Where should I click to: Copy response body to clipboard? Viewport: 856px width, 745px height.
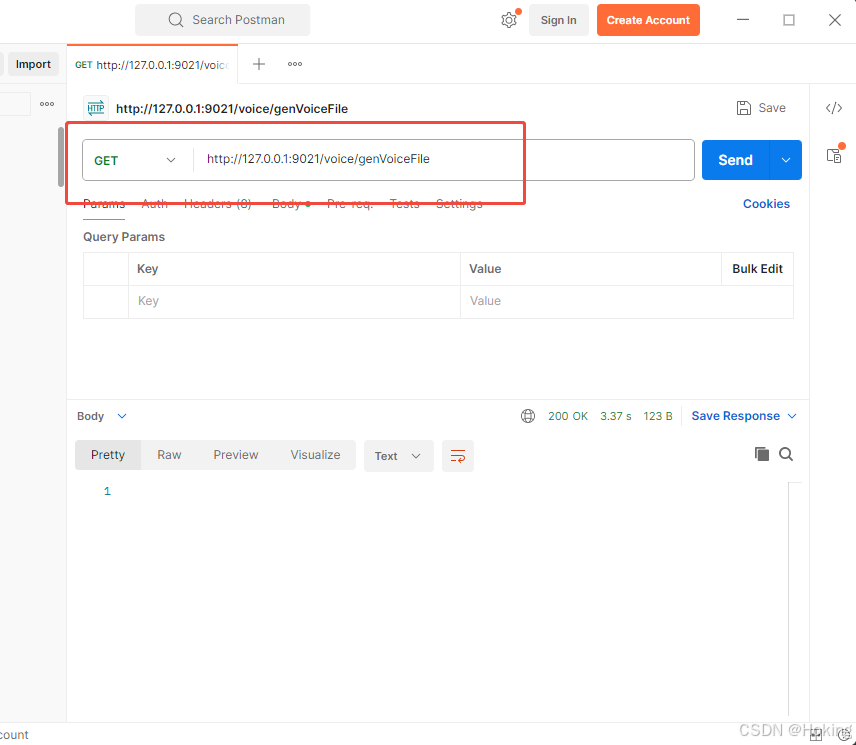762,454
